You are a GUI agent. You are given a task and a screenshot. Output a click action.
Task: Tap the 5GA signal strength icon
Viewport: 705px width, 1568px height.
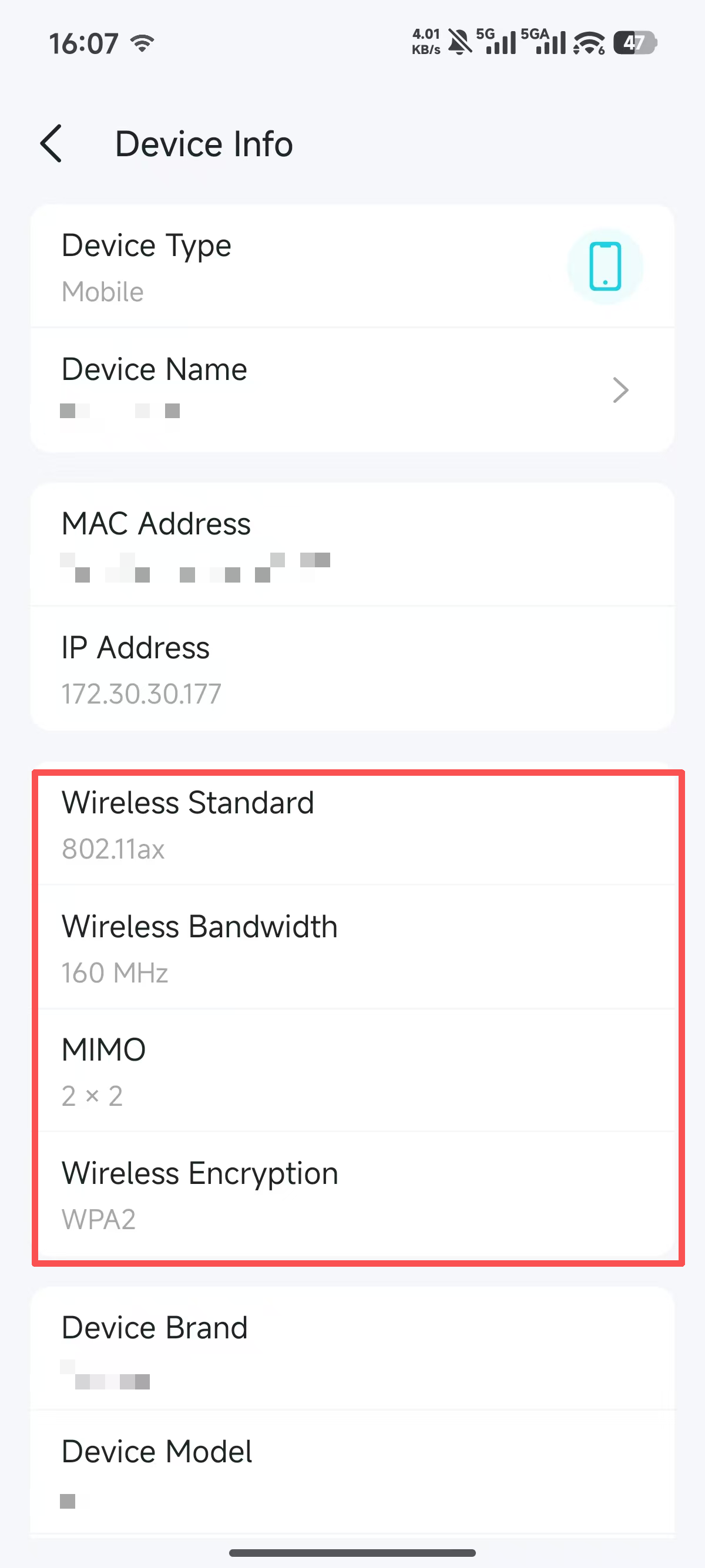pos(543,42)
